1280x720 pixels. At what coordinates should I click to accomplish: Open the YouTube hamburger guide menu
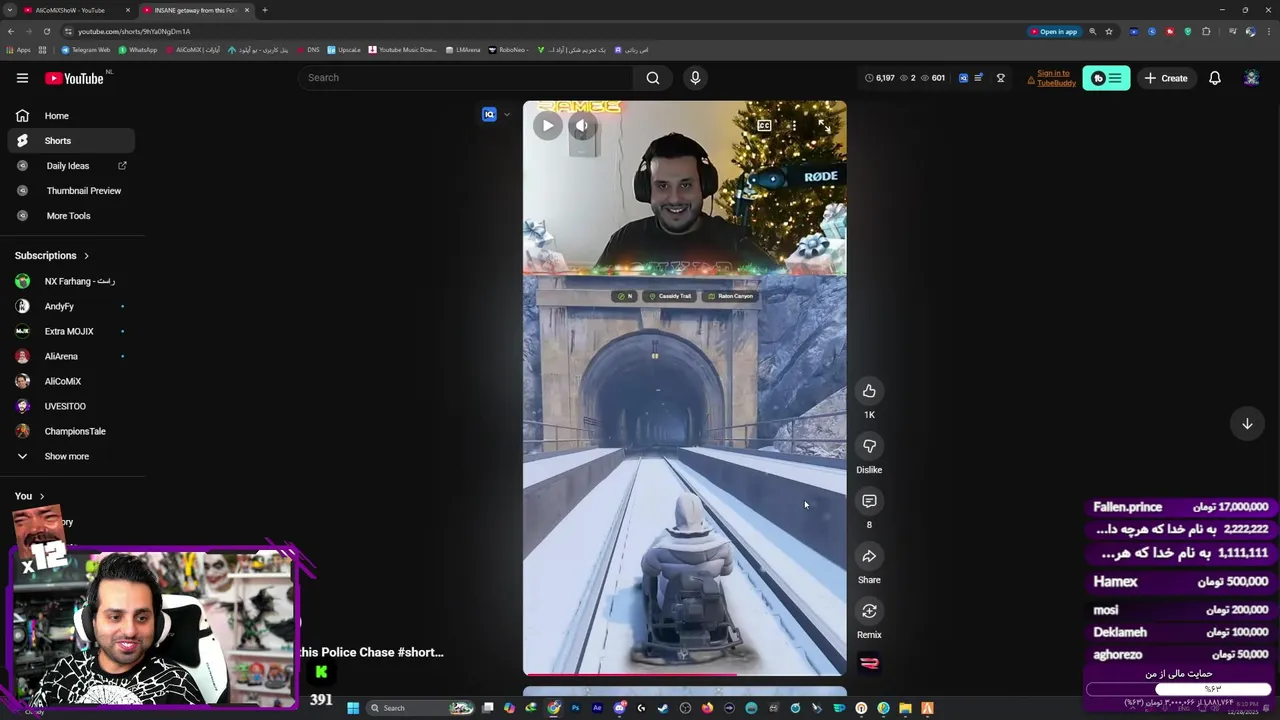tap(22, 78)
